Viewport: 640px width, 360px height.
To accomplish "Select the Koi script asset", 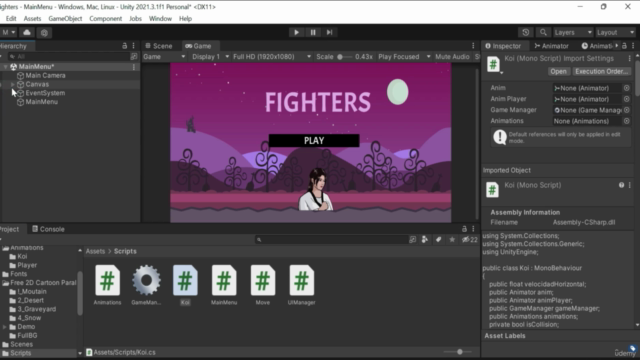I will pos(185,285).
